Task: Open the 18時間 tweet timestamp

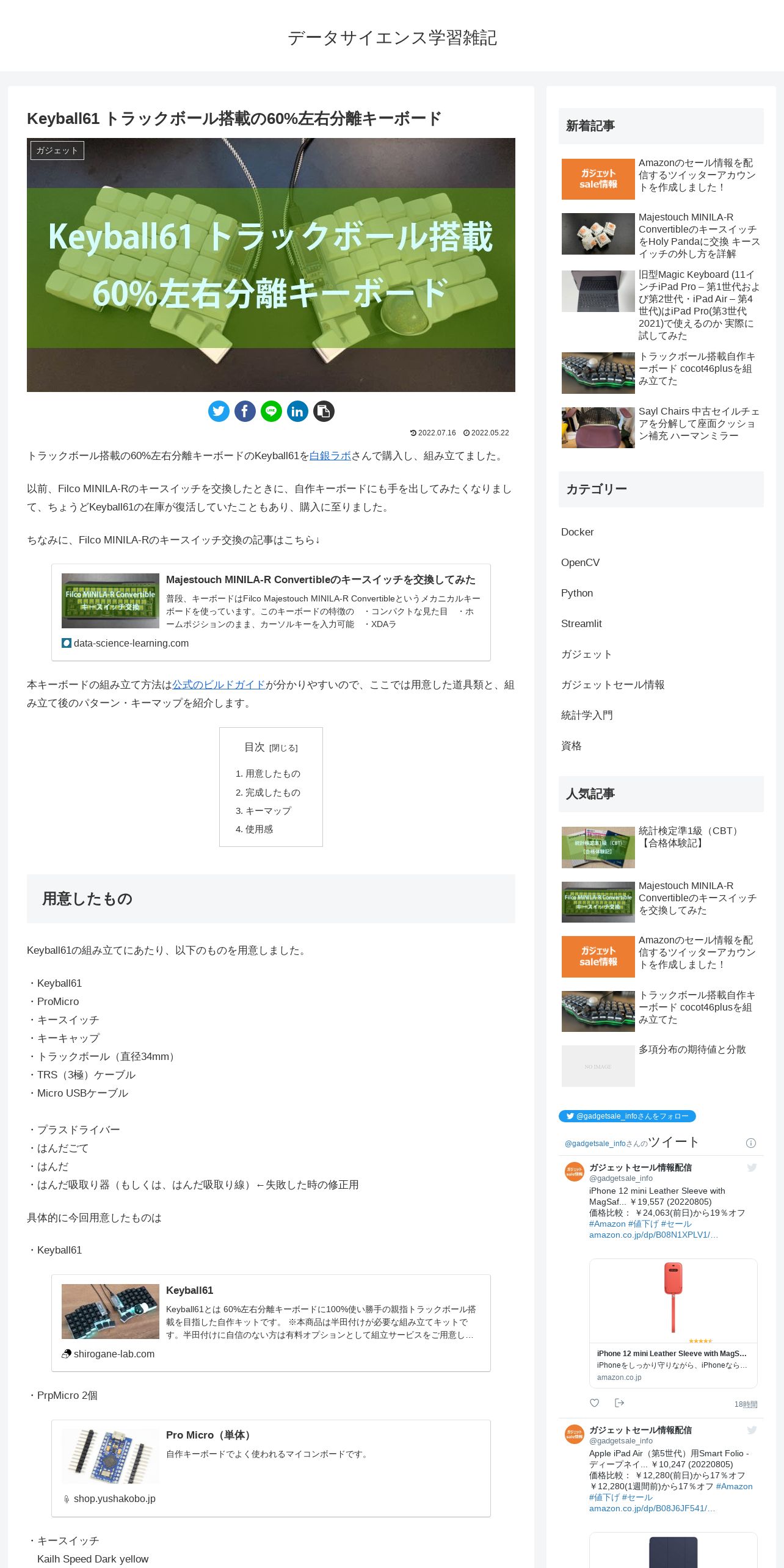Action: [x=746, y=1404]
